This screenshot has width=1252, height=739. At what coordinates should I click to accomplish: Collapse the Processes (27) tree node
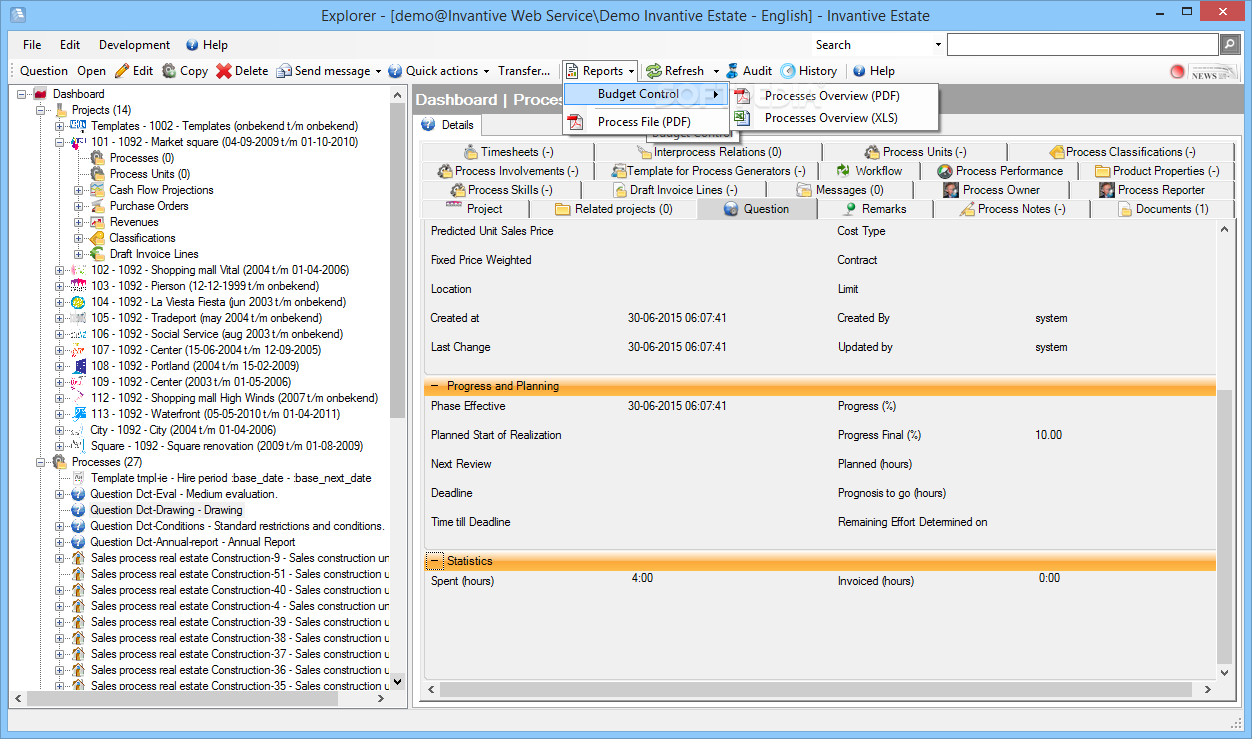click(41, 462)
